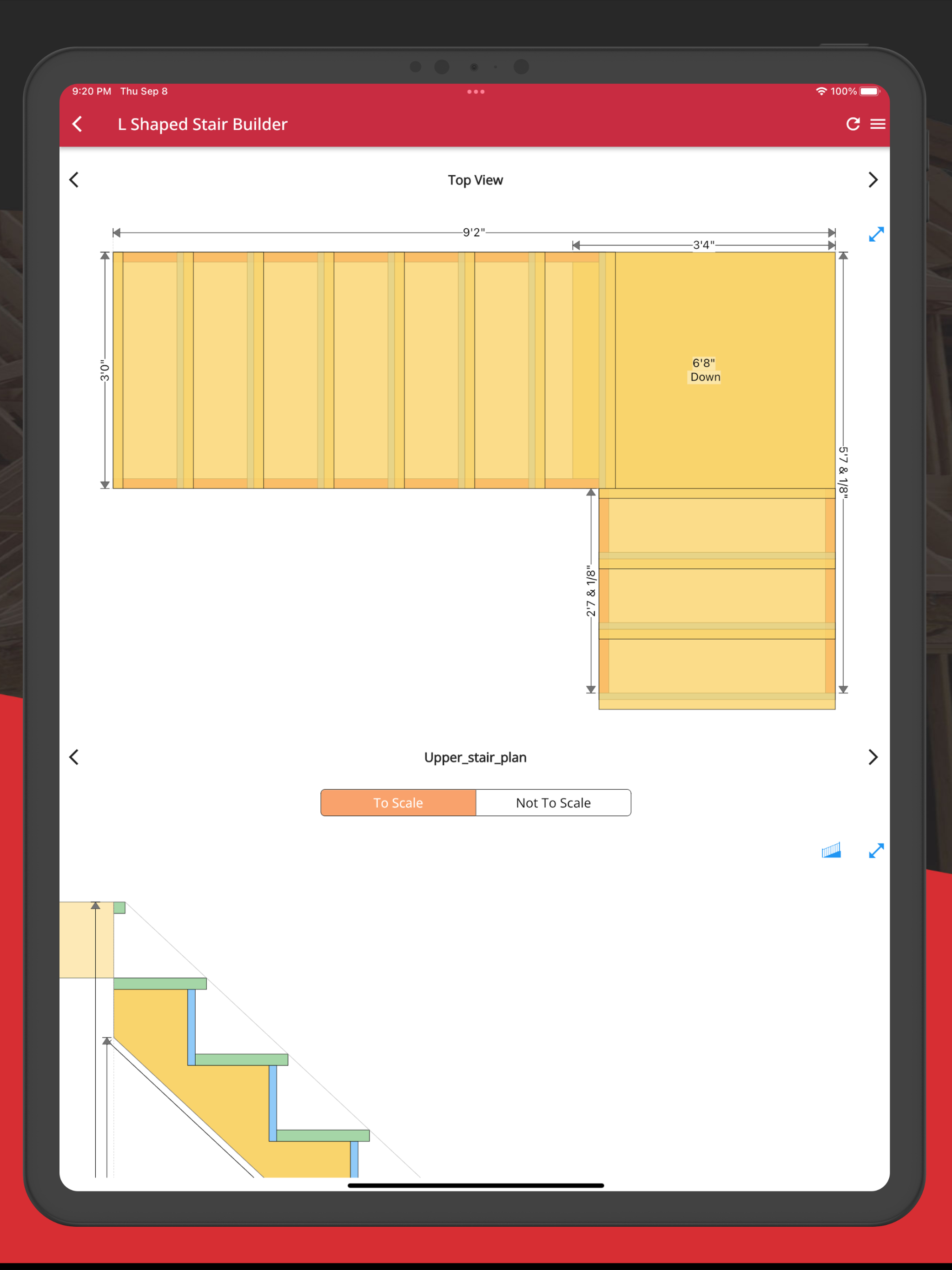Tap the 3'4" landing width dimension

coord(703,245)
